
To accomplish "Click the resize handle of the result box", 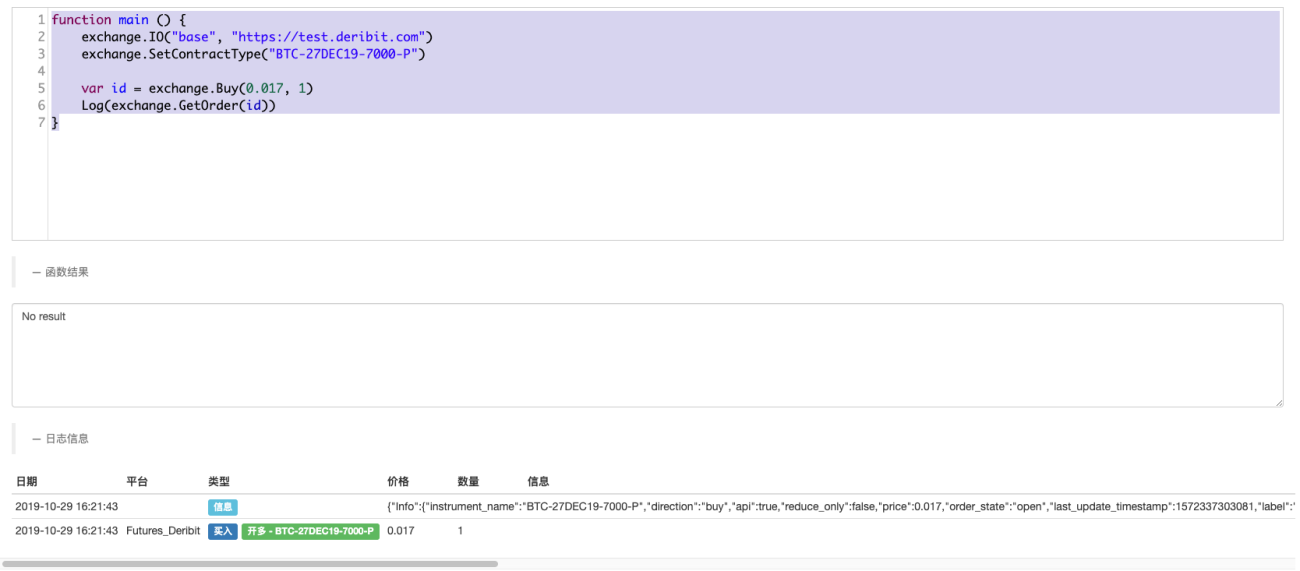I will coord(1277,401).
